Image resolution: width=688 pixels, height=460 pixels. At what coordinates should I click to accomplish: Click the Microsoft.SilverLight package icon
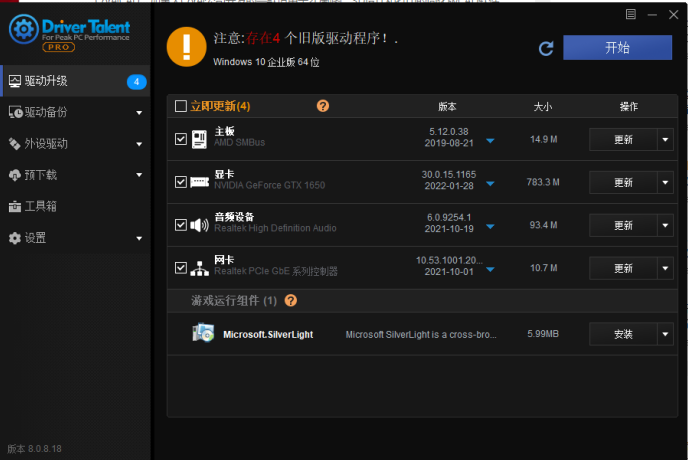(203, 333)
